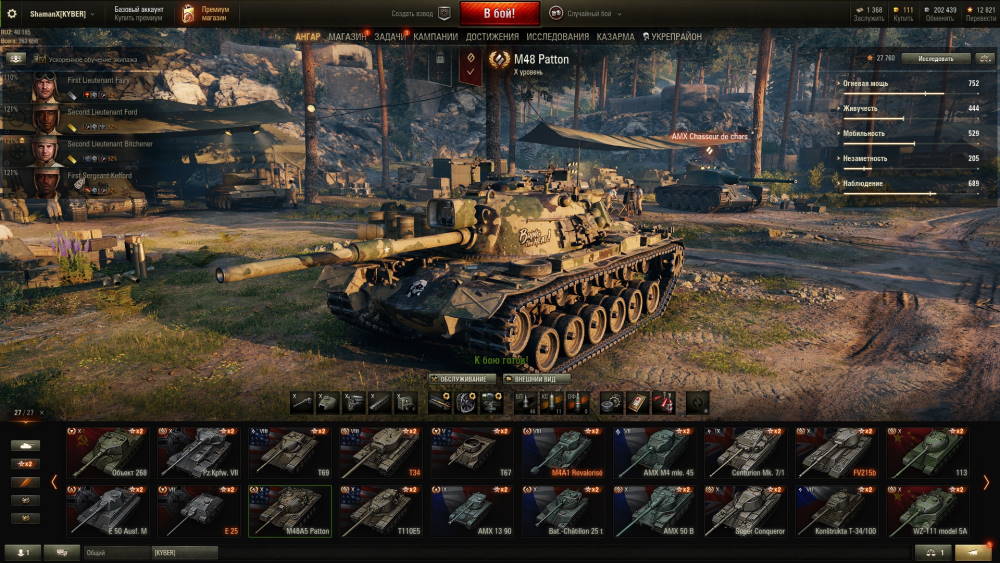The image size is (1000, 563).
Task: Click the platoon creation shield icon
Action: [x=445, y=13]
